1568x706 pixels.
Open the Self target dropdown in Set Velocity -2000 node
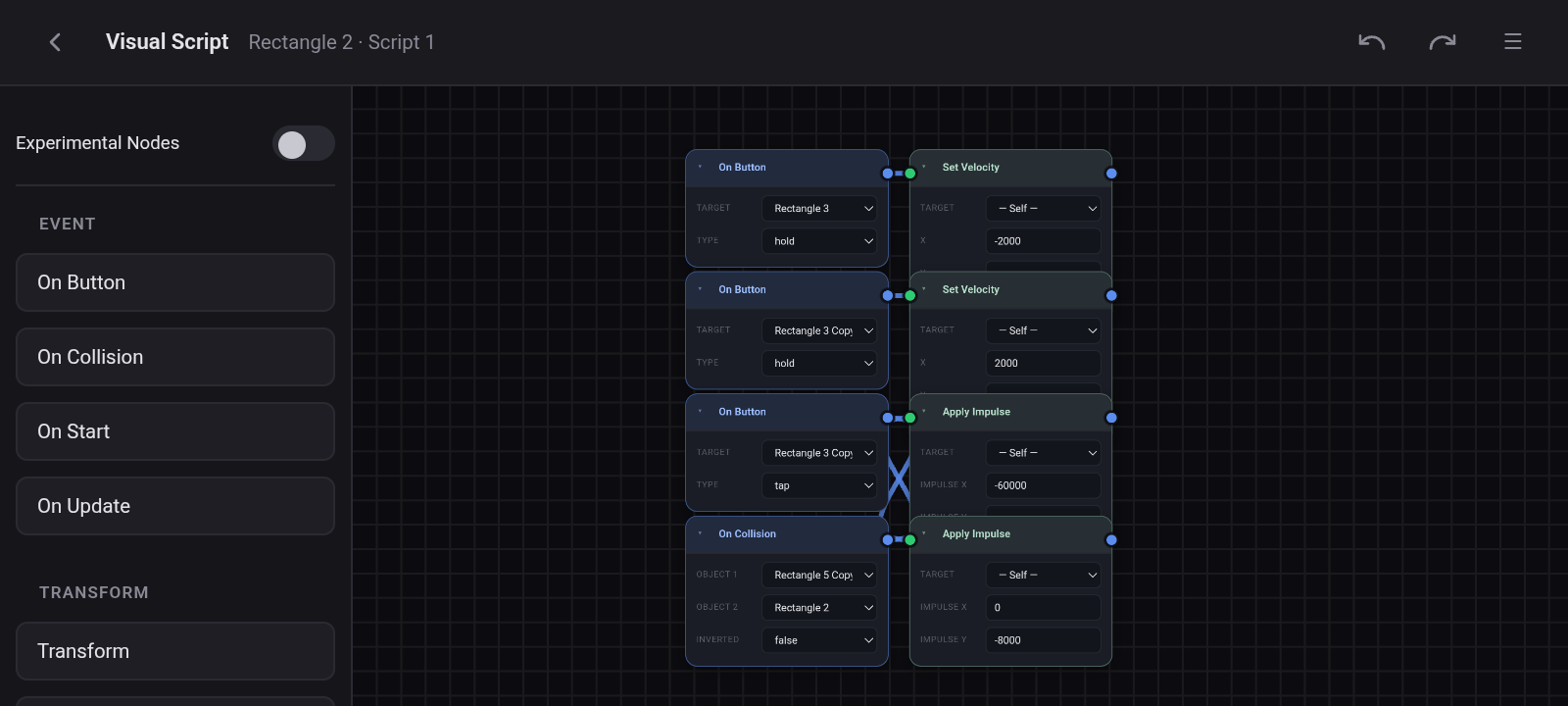pyautogui.click(x=1043, y=208)
